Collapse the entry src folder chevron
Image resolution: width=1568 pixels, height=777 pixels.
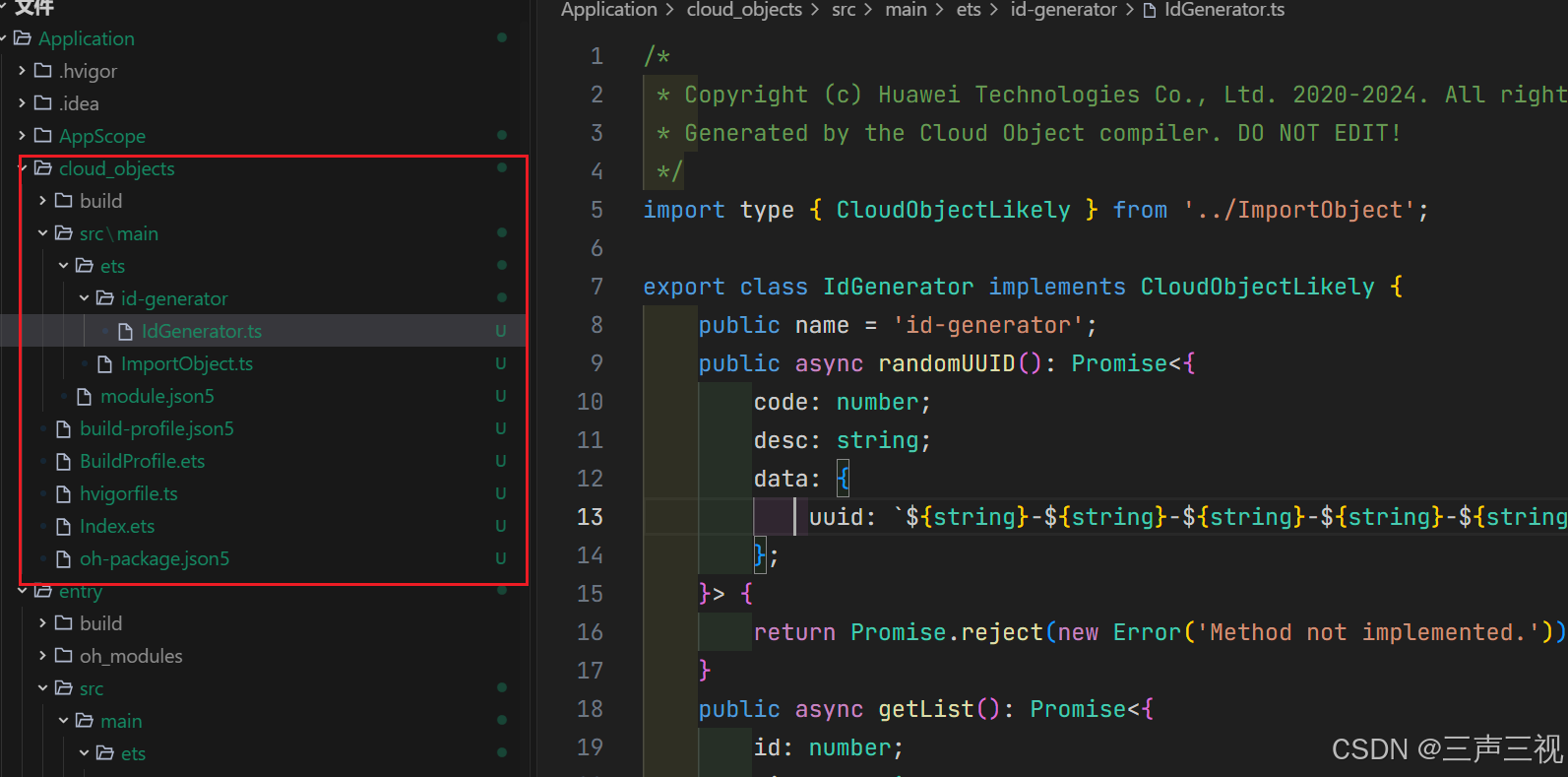tap(42, 688)
